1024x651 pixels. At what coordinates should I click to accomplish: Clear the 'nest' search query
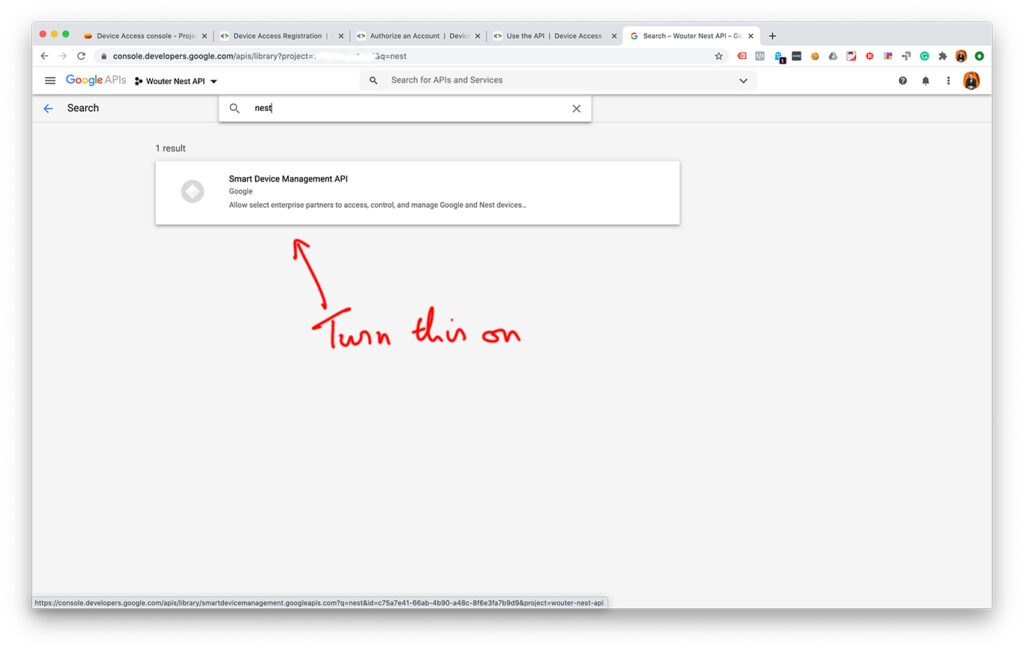point(576,108)
